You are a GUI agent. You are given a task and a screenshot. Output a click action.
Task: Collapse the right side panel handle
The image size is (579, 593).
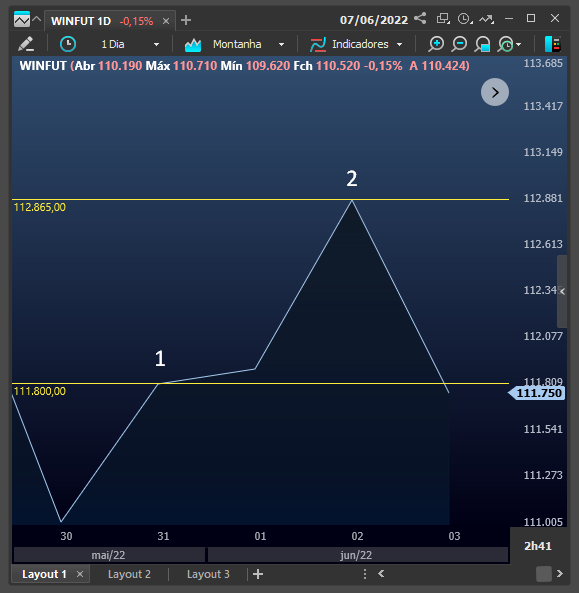click(562, 291)
